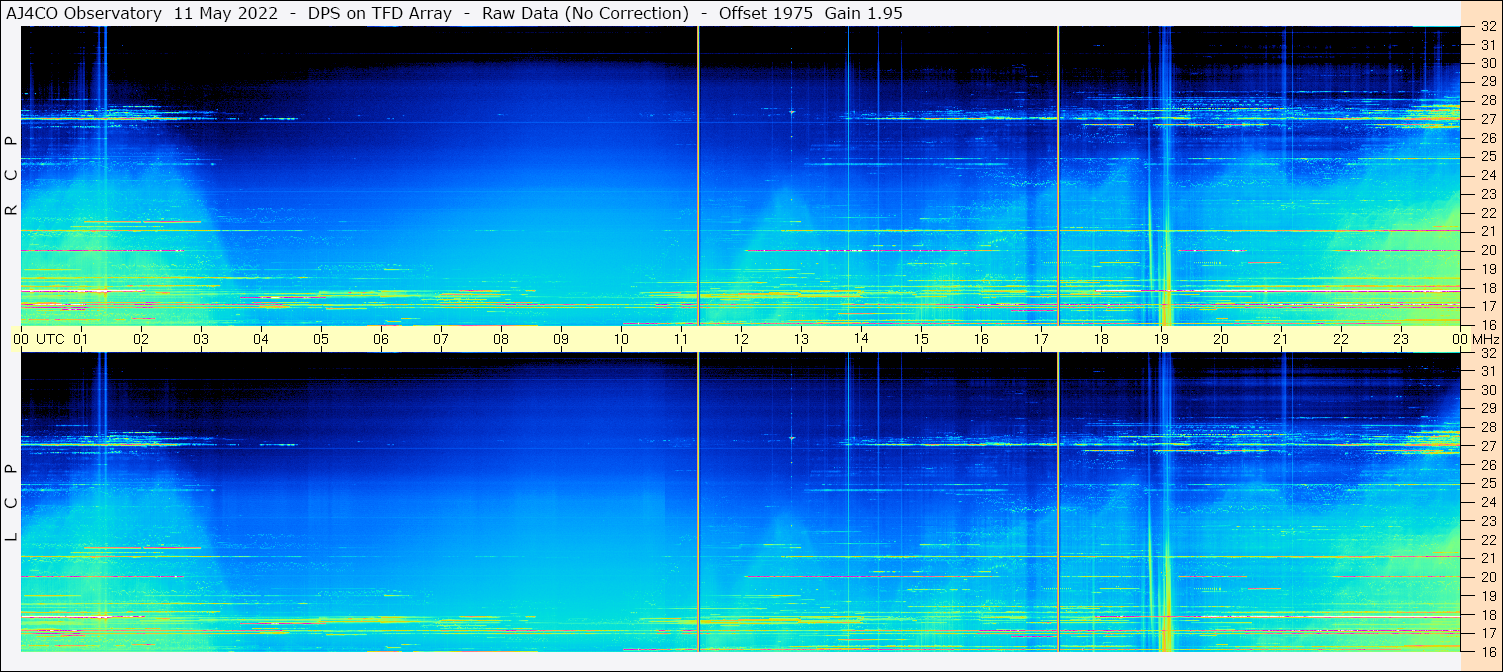
Task: Select the 16 hour label on the time axis
Action: pos(981,339)
